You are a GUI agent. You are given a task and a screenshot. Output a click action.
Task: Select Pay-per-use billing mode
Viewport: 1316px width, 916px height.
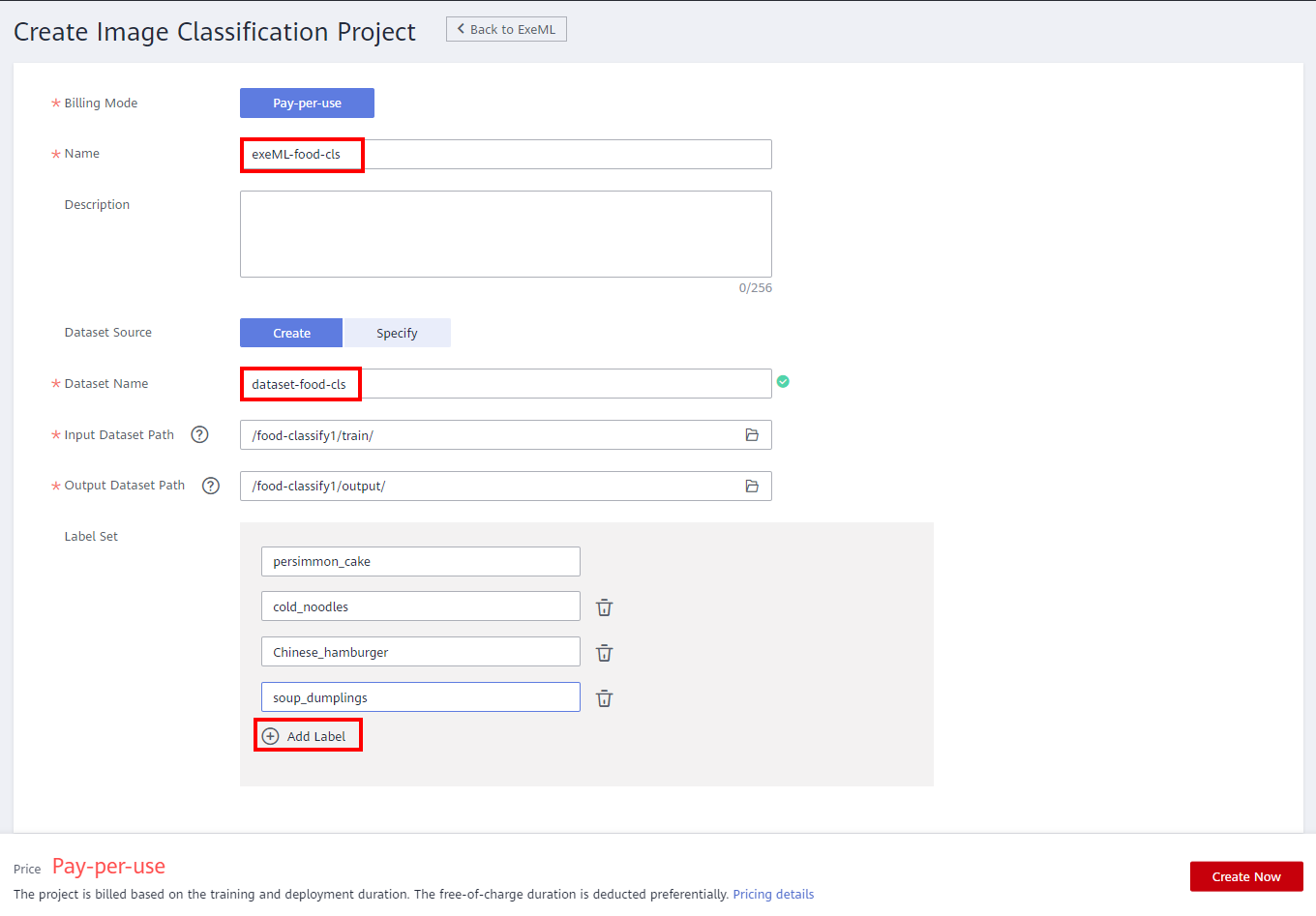tap(307, 103)
